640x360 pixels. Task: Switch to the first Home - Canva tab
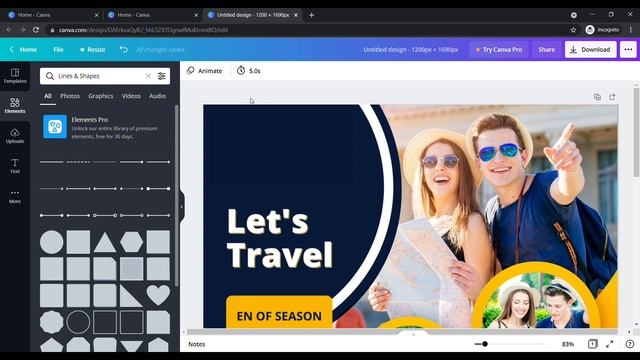[x=53, y=15]
